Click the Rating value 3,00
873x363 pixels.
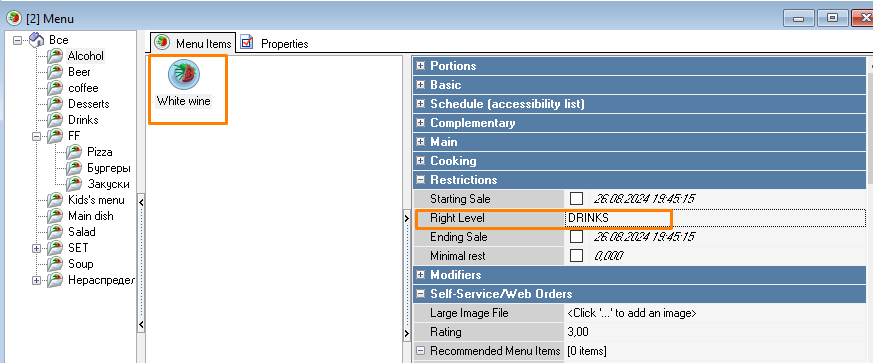point(577,332)
